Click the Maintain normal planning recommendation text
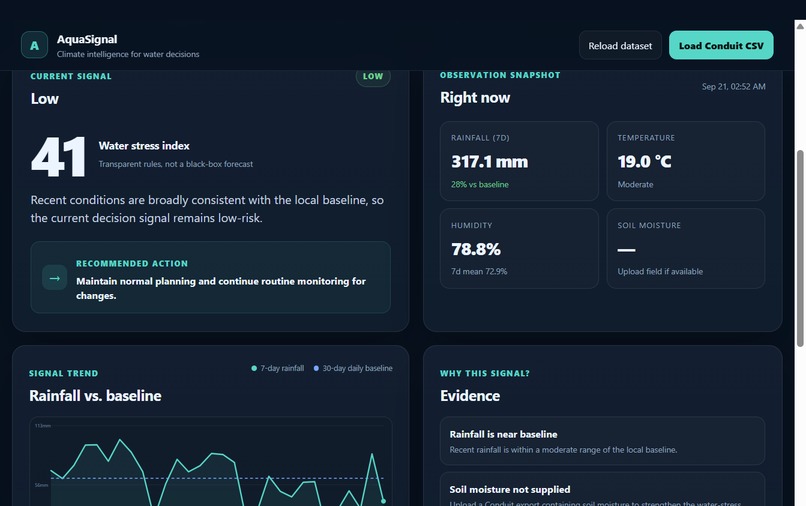The image size is (806, 506). click(221, 288)
